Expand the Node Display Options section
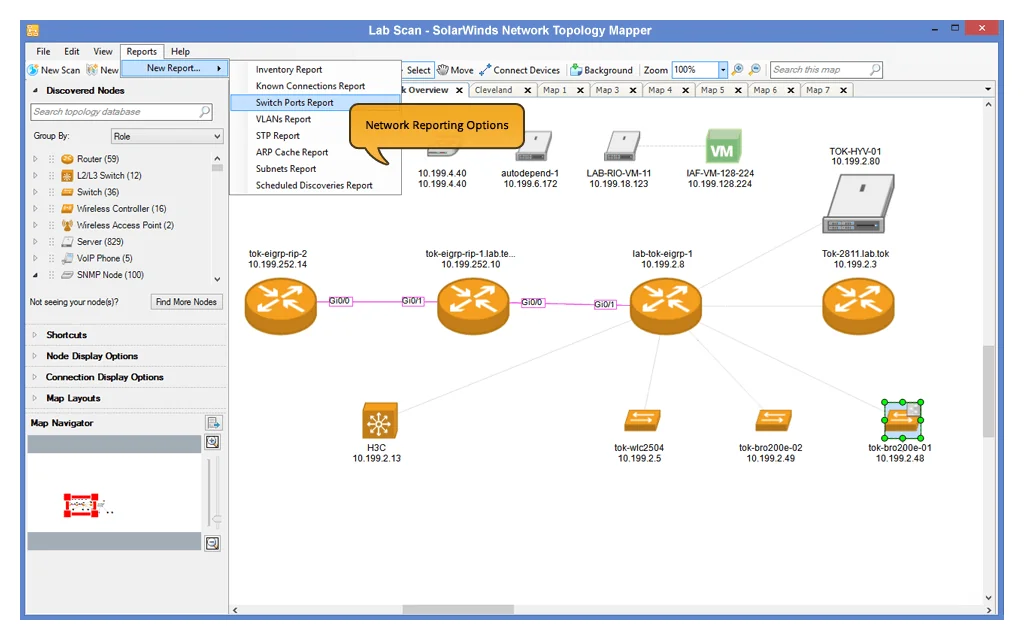Viewport: 1024px width, 640px height. [x=92, y=356]
